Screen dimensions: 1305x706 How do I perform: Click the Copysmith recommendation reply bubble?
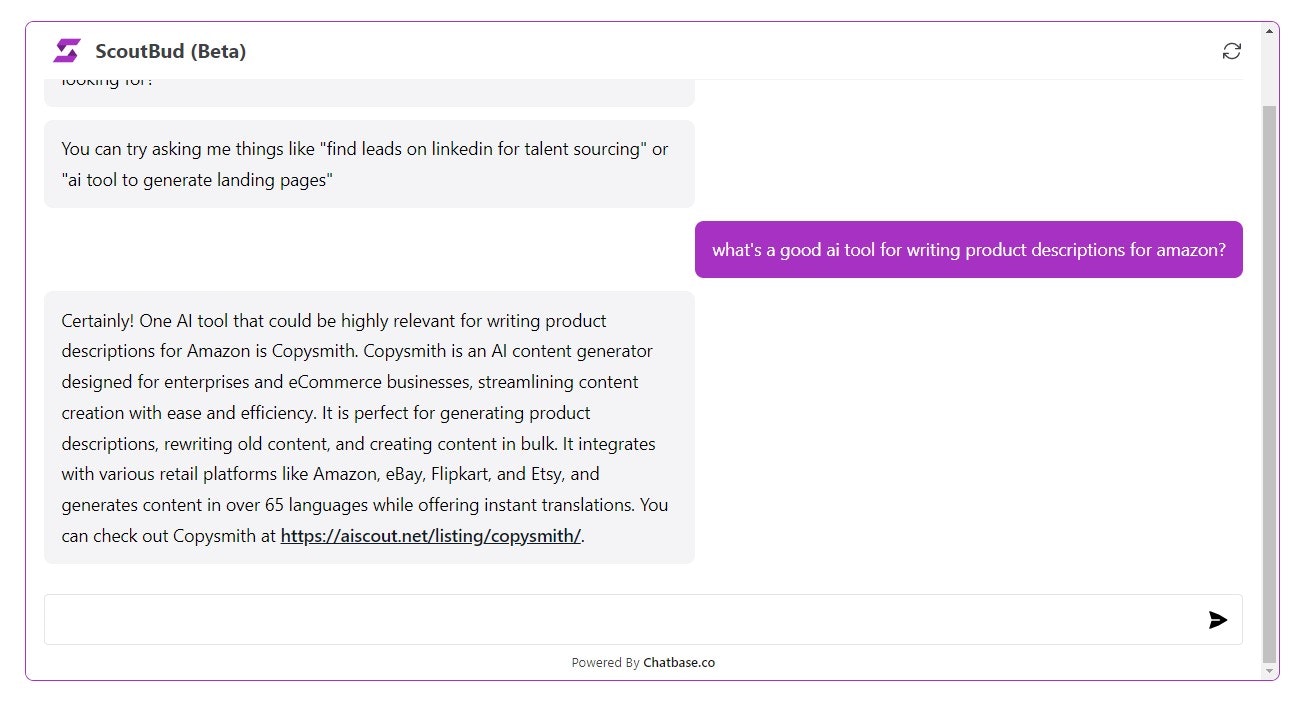tap(368, 427)
